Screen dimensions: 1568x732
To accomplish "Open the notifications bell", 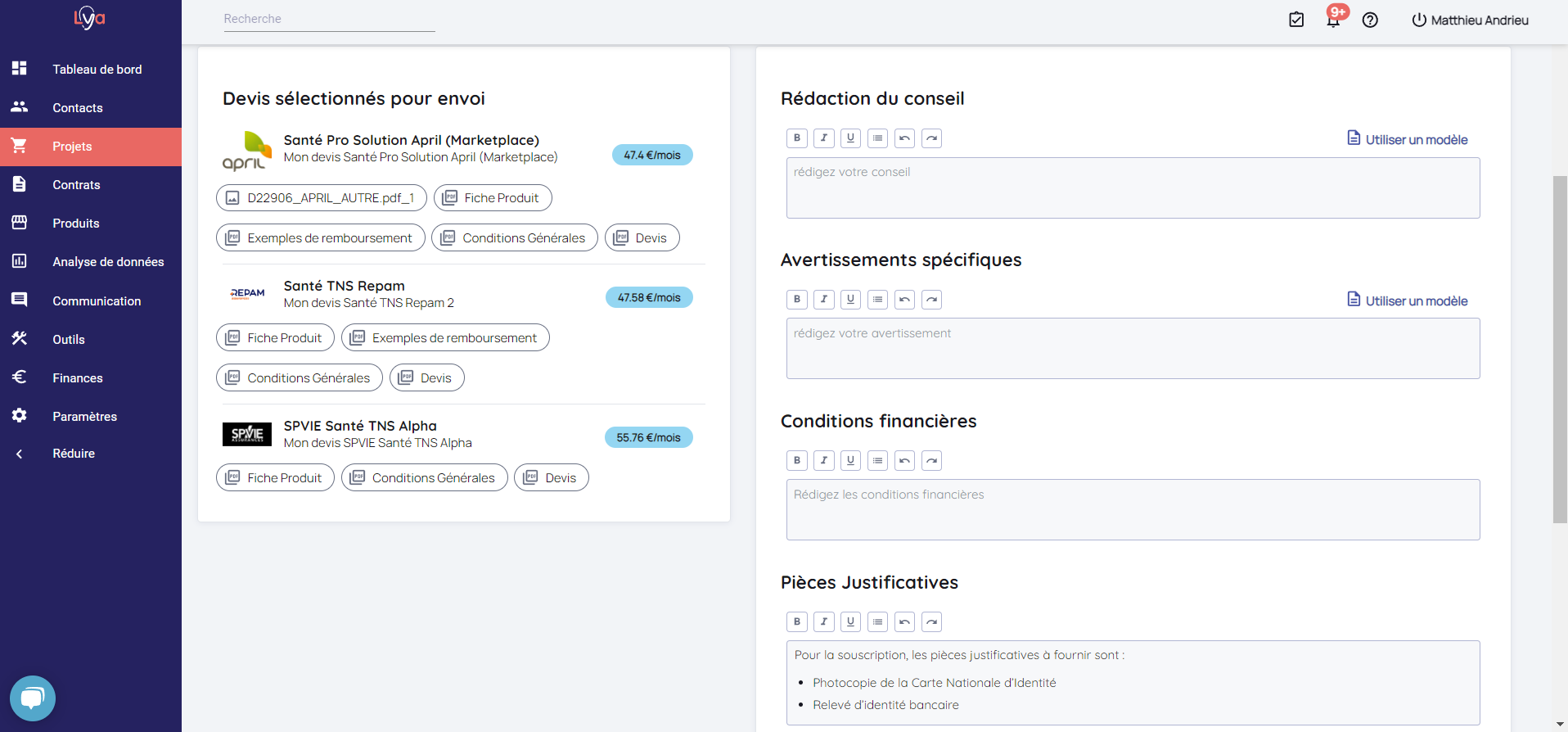I will [1333, 20].
